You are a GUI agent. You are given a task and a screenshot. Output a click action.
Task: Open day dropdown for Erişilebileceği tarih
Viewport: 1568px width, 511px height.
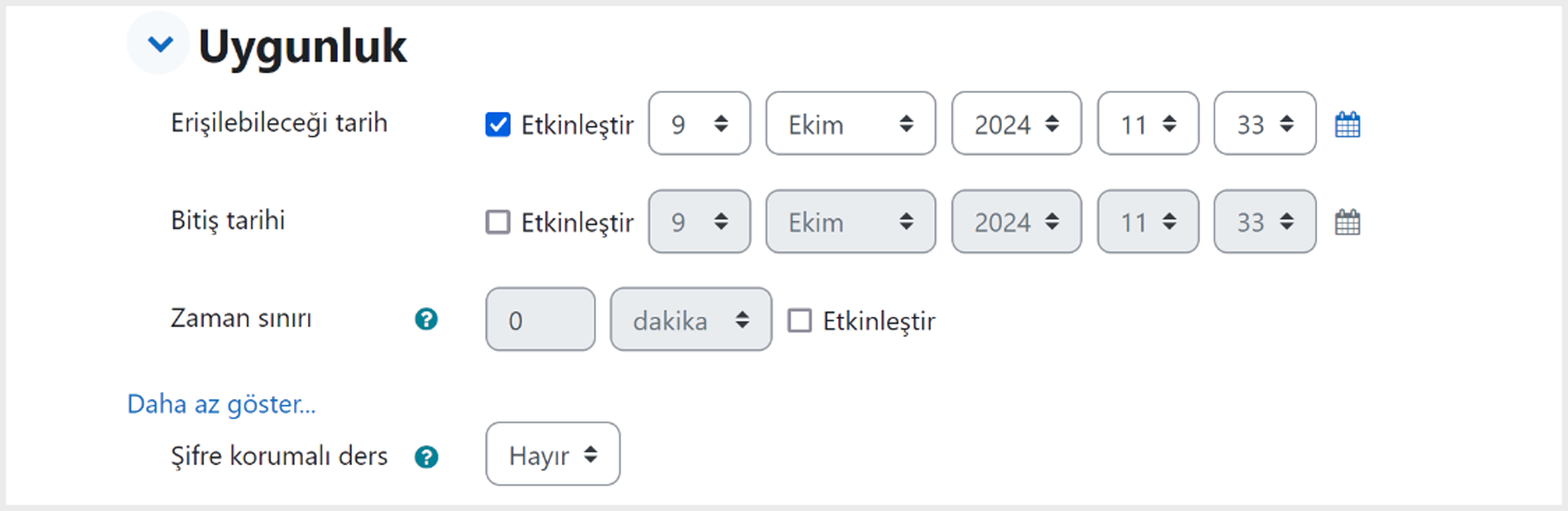700,123
